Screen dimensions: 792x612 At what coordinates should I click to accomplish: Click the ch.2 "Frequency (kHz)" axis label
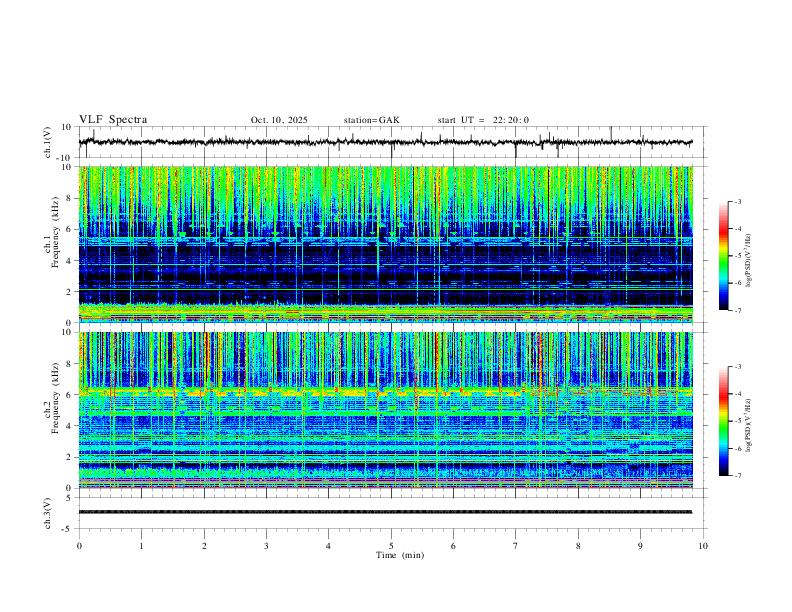[x=55, y=398]
